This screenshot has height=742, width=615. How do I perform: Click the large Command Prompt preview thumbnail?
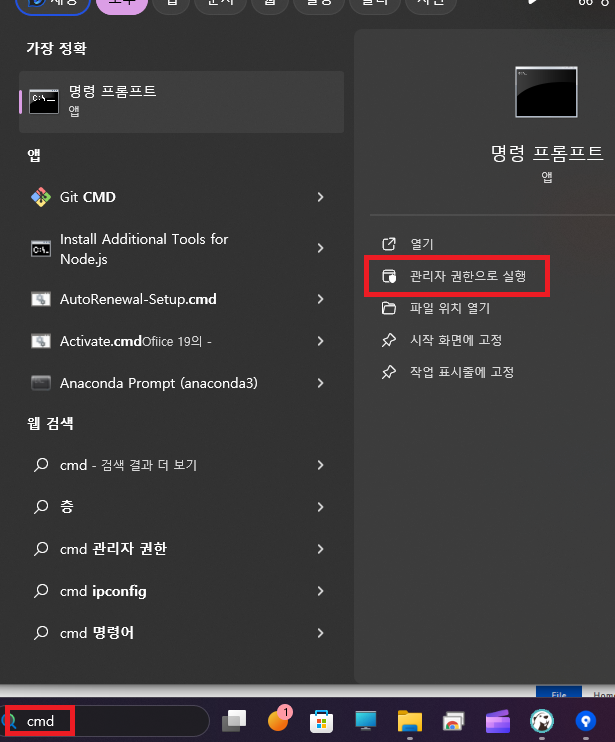point(546,92)
